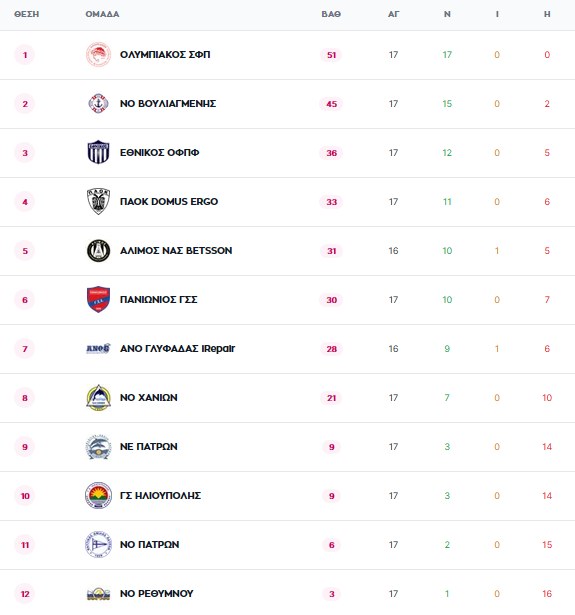Screen dimensions: 575x615
Task: Open the ΟΛΥΜΠΙΑΚΟΣ ΣΦΠ team link
Action: pos(165,55)
